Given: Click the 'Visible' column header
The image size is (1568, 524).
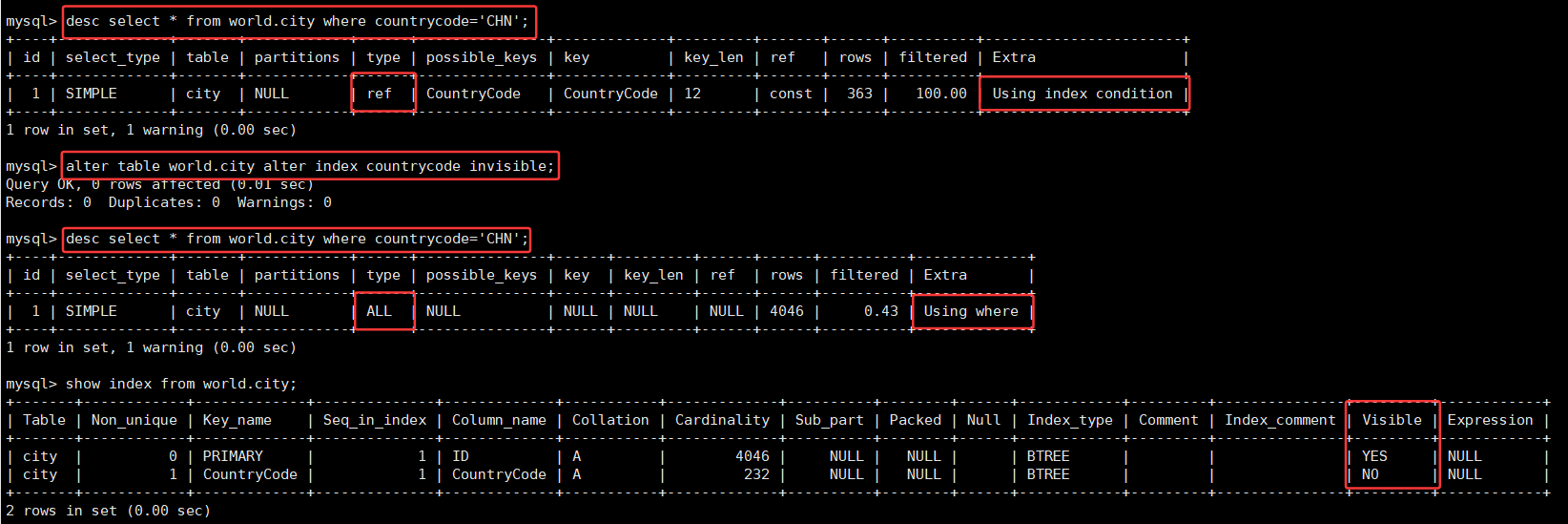Looking at the screenshot, I should (1392, 420).
